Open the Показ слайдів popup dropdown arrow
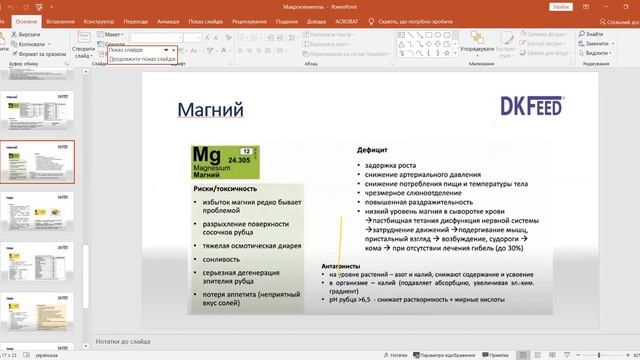Viewport: 640px width, 360px height. 166,50
